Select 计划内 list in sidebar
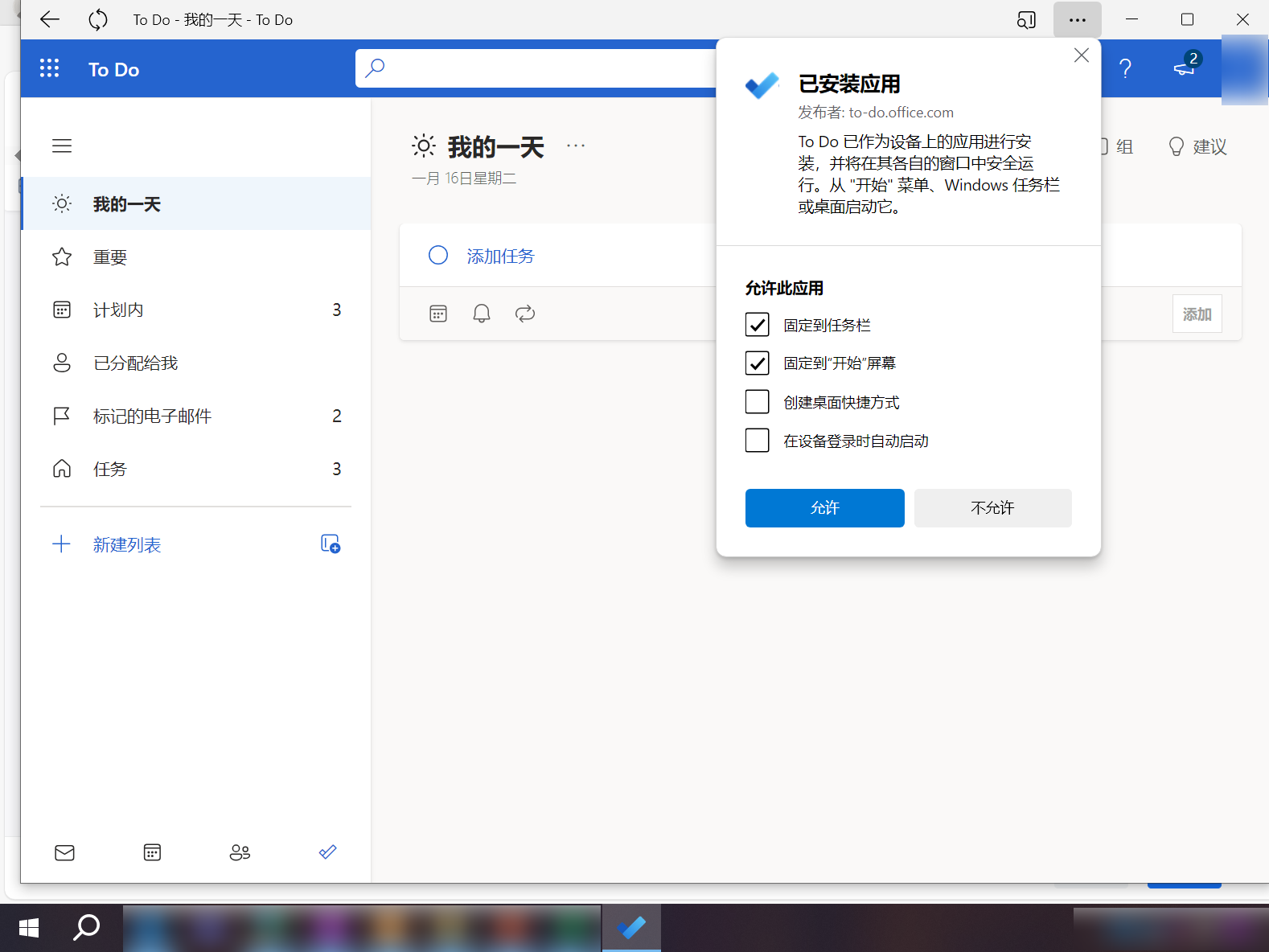This screenshot has height=952, width=1269. coord(118,310)
